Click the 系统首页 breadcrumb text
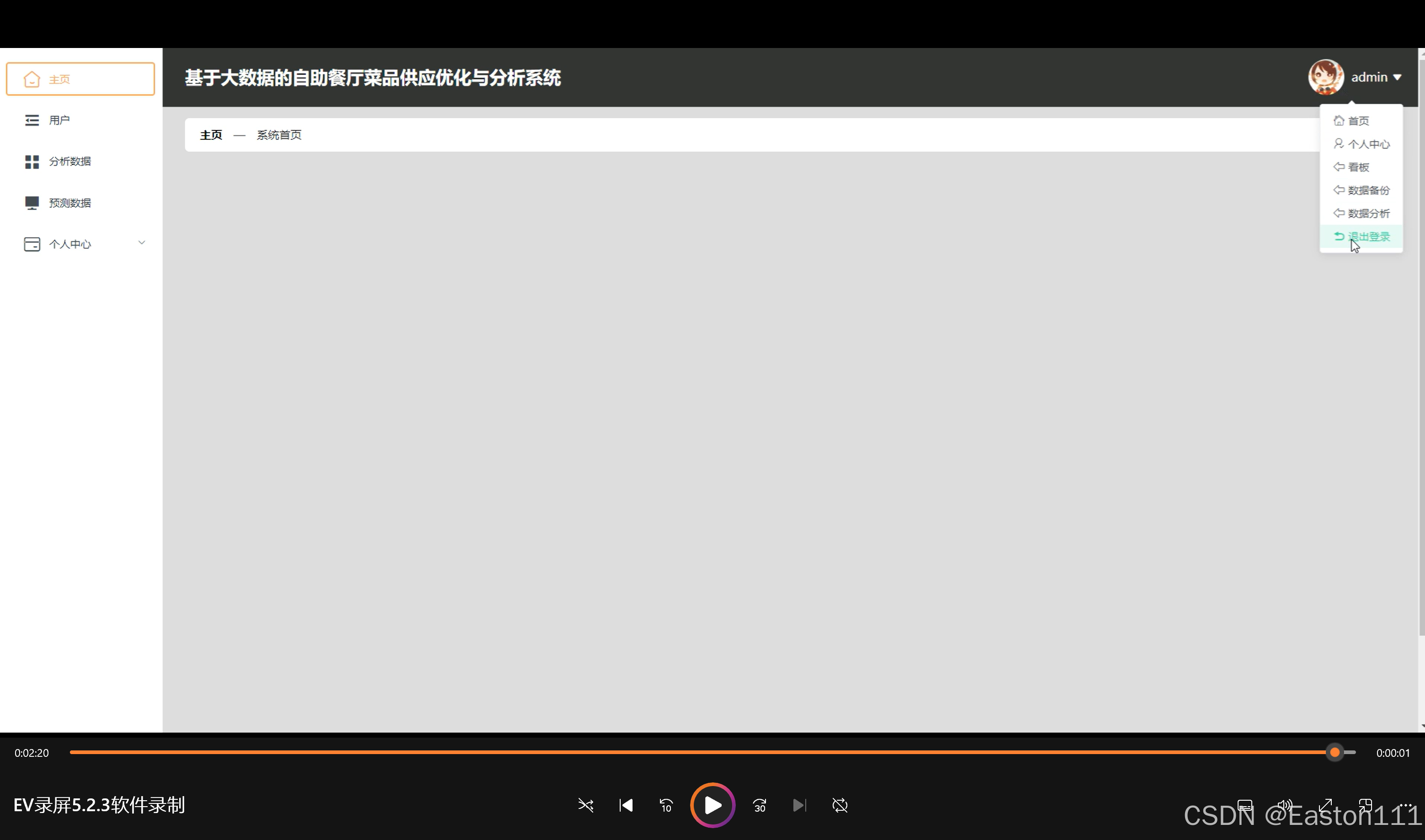 click(279, 135)
